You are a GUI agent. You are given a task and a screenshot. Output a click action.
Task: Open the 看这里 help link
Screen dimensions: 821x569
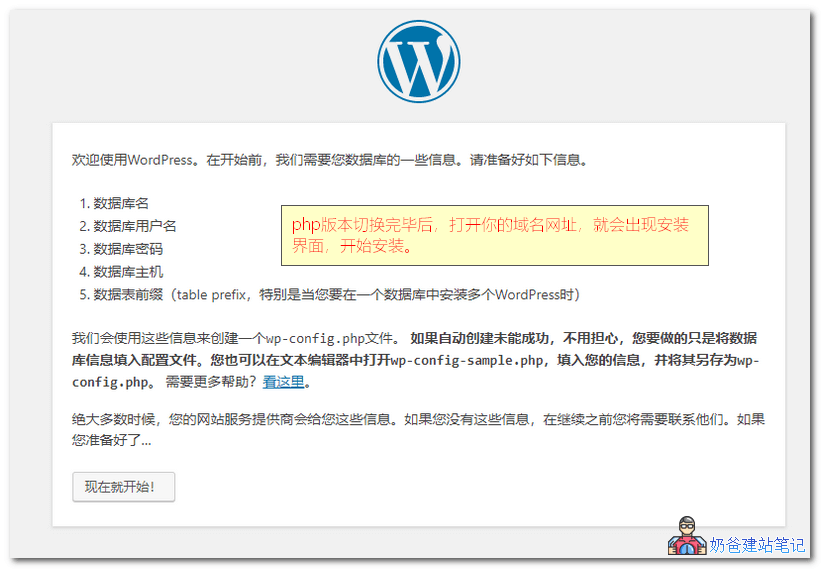tap(283, 382)
